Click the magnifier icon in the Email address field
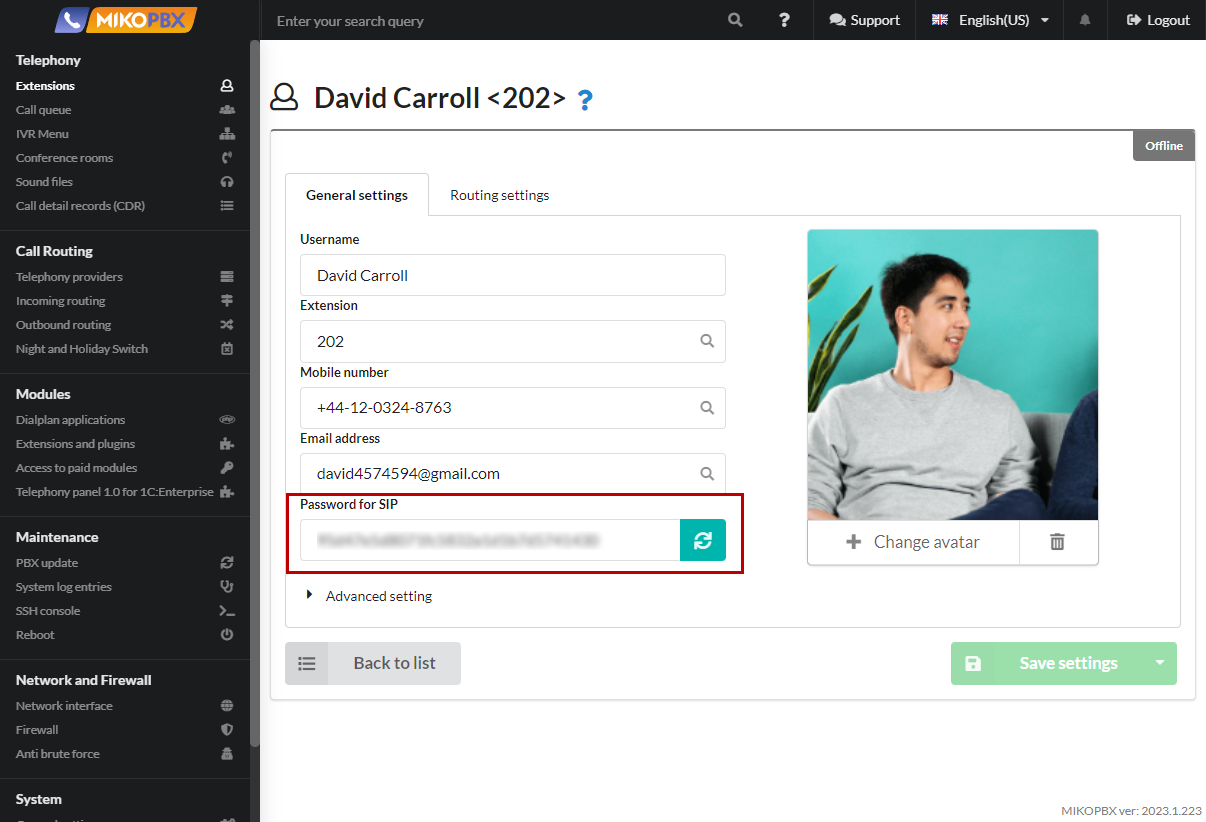The width and height of the screenshot is (1206, 822). point(707,474)
